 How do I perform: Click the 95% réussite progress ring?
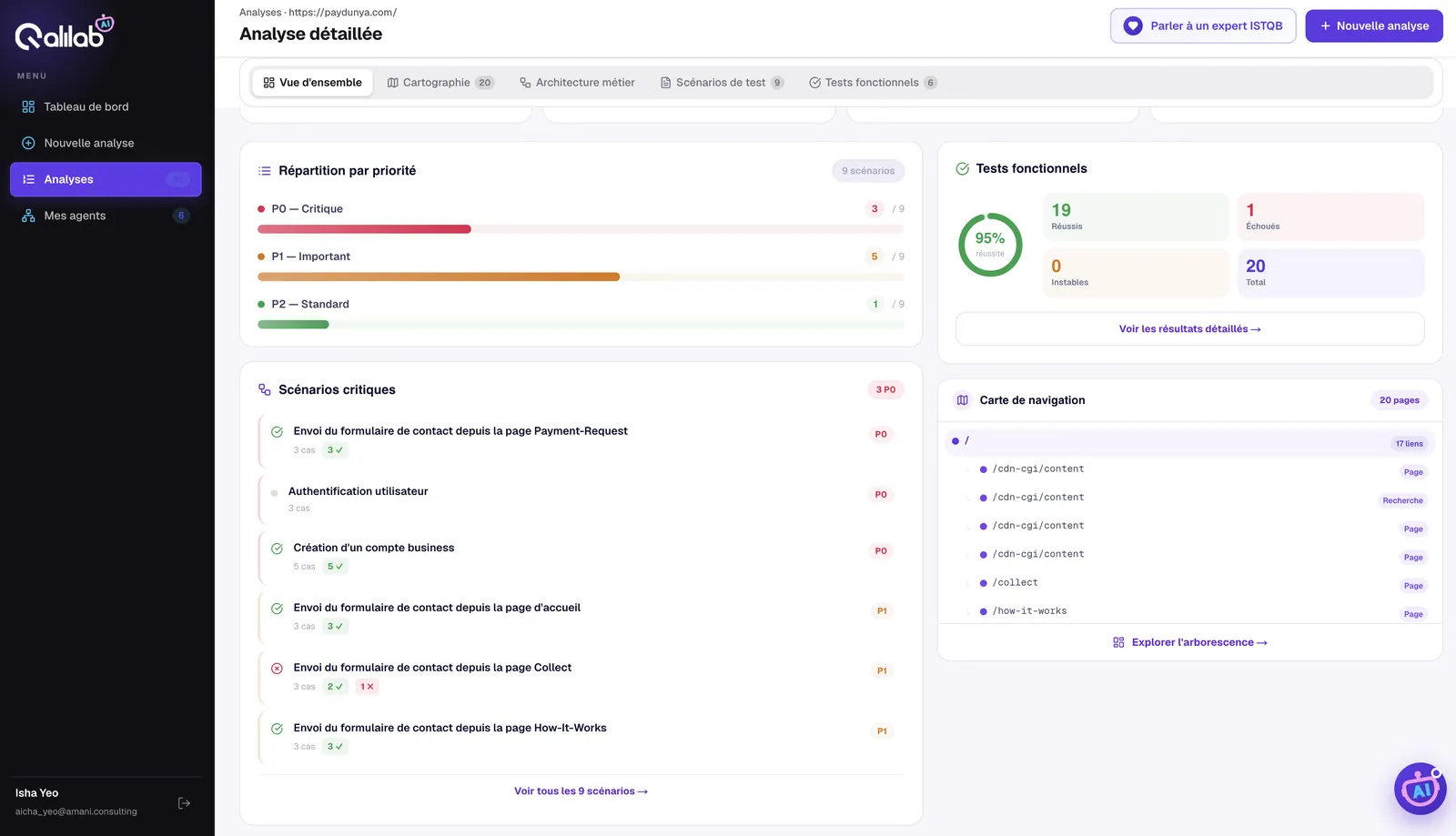coord(990,245)
